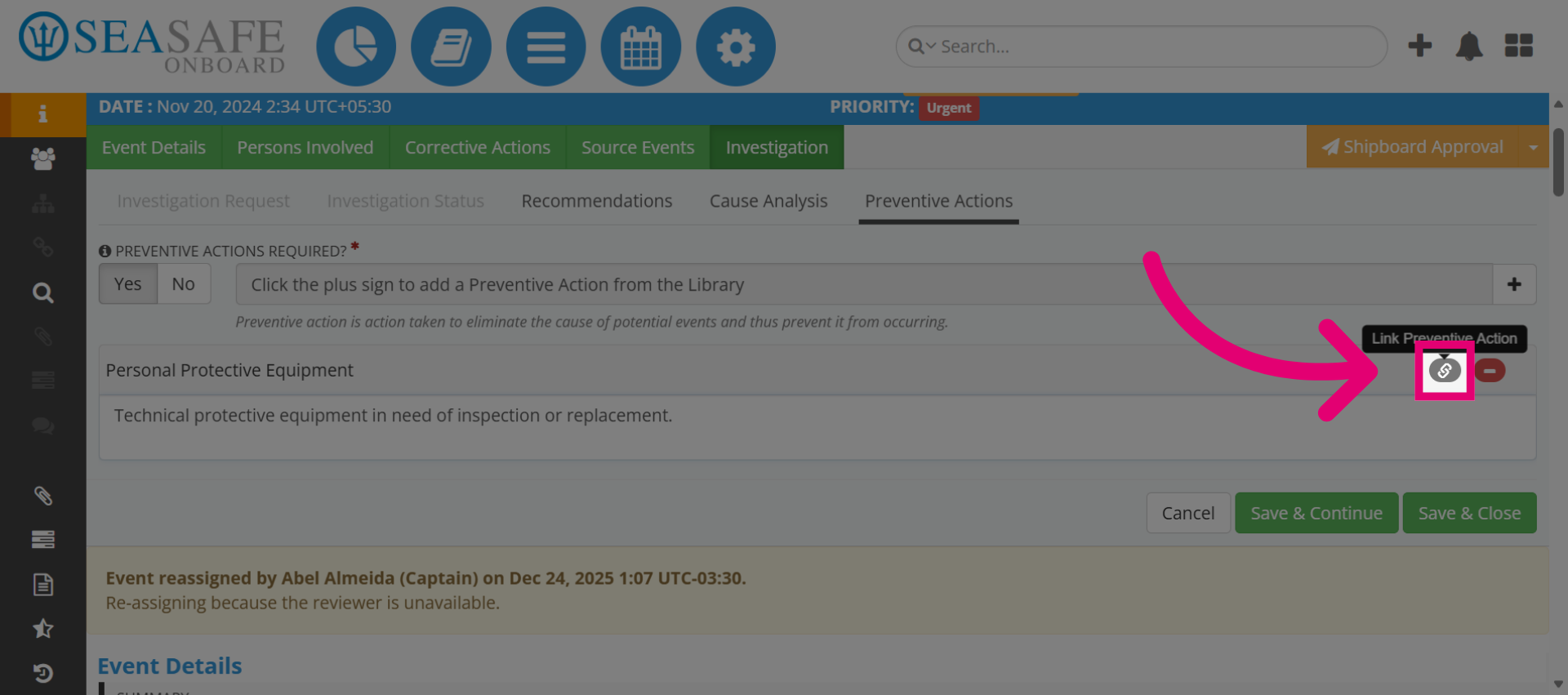Click the Event Details section heading

point(170,666)
